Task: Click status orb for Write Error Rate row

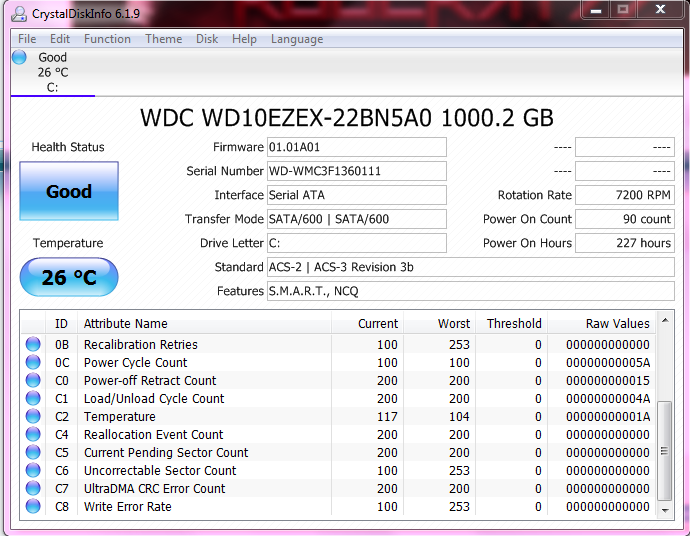Action: pyautogui.click(x=33, y=507)
